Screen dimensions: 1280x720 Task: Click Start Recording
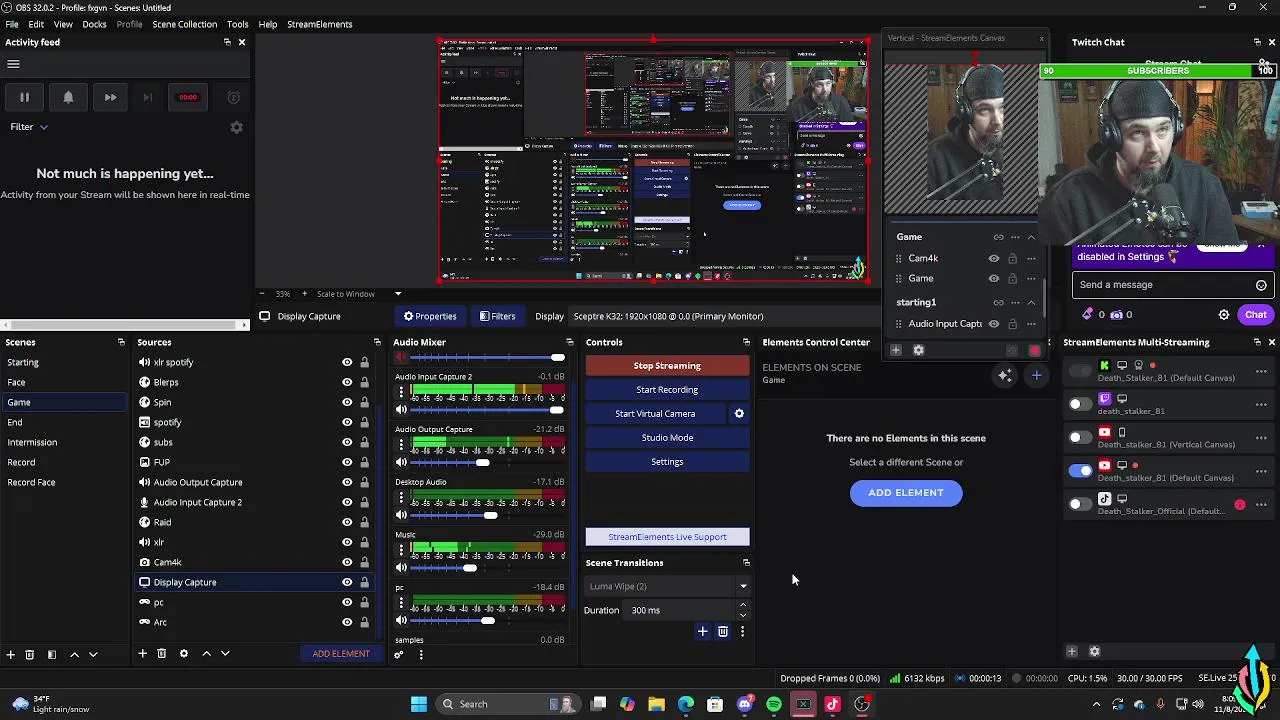coord(667,390)
